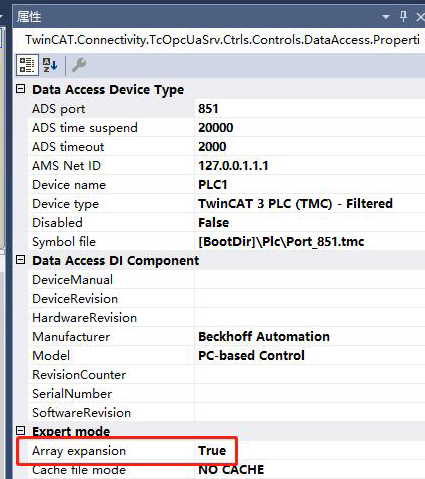Click Array expansion value True
Image resolution: width=425 pixels, height=479 pixels.
point(212,451)
